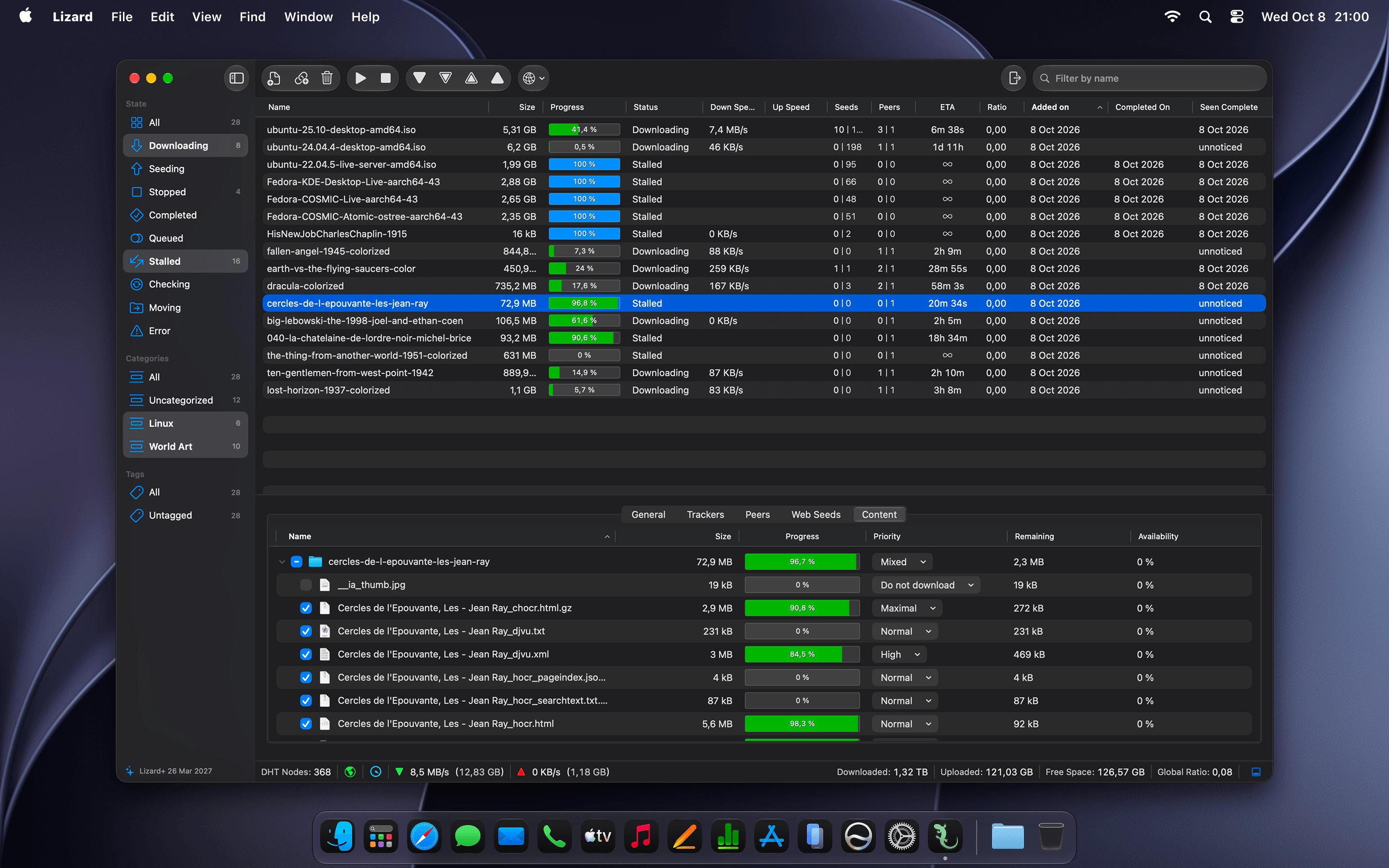Click the add torrent file icon
Screen dimensions: 1389x868
click(274, 78)
